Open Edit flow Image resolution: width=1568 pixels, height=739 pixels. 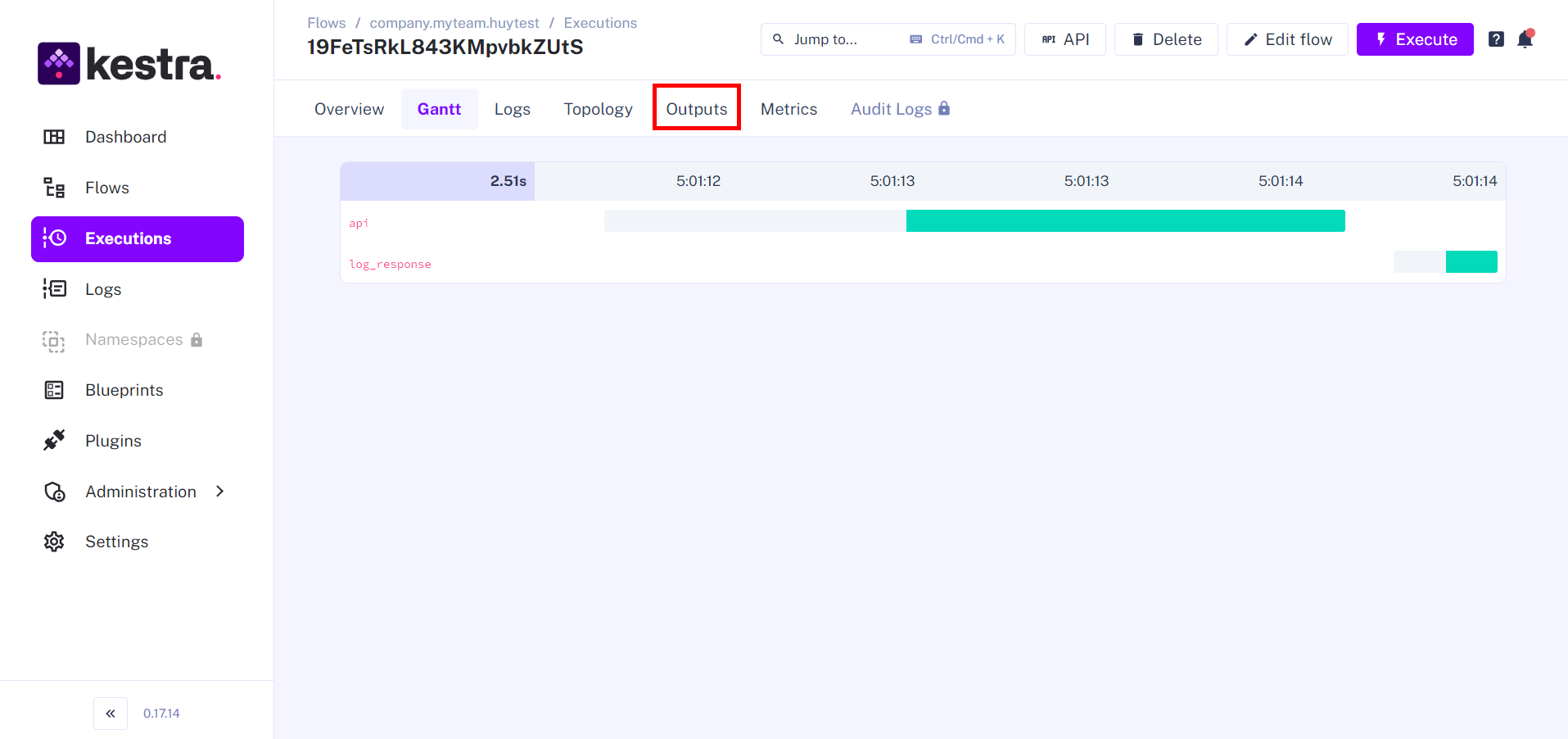click(1287, 39)
